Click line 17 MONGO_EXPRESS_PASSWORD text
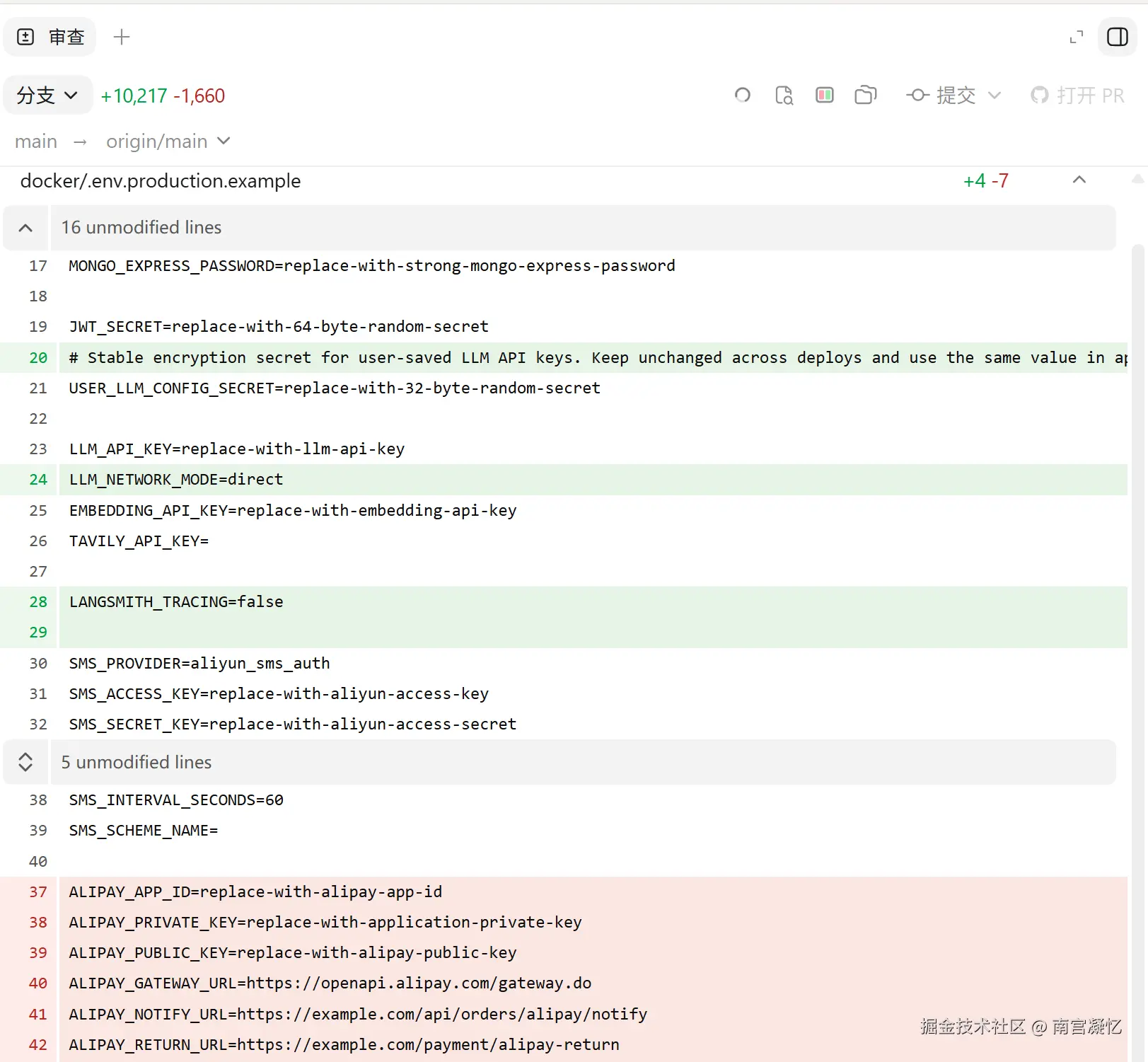The image size is (1148, 1062). pyautogui.click(x=372, y=266)
